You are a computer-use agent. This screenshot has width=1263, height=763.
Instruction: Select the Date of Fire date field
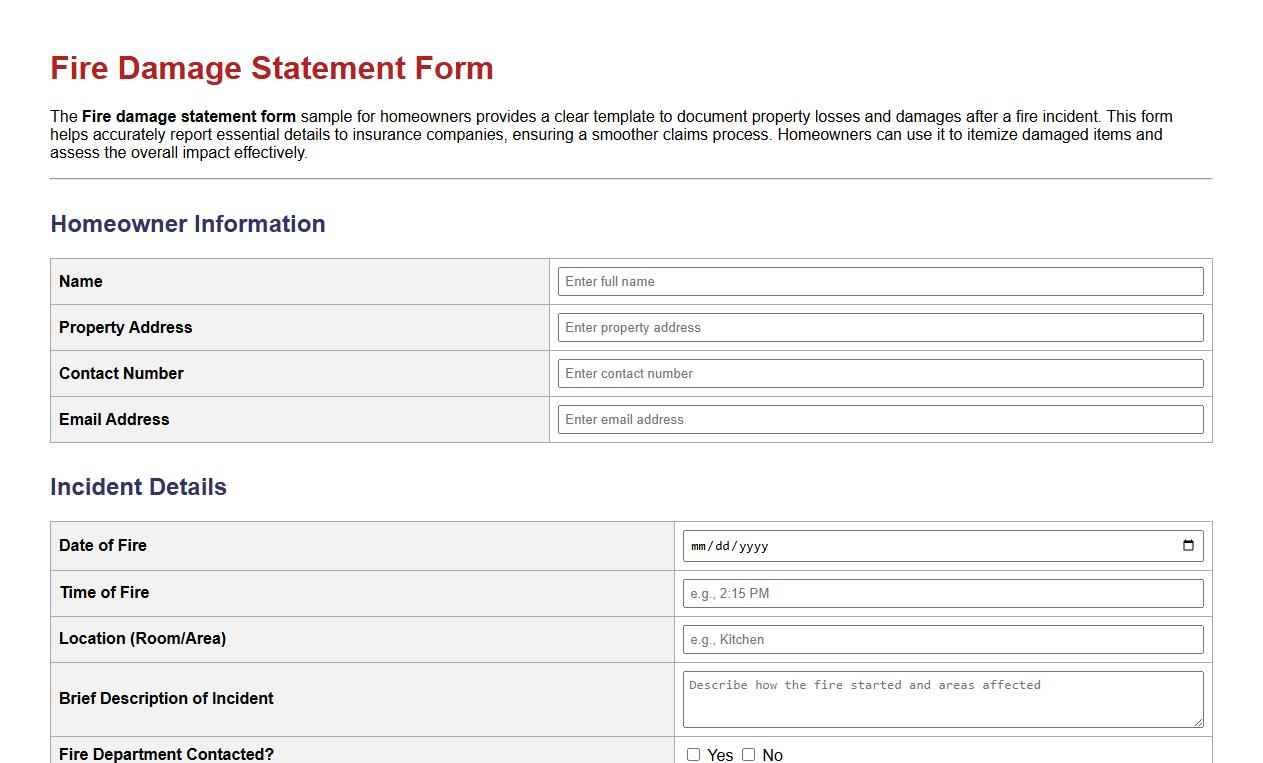pyautogui.click(x=900, y=546)
